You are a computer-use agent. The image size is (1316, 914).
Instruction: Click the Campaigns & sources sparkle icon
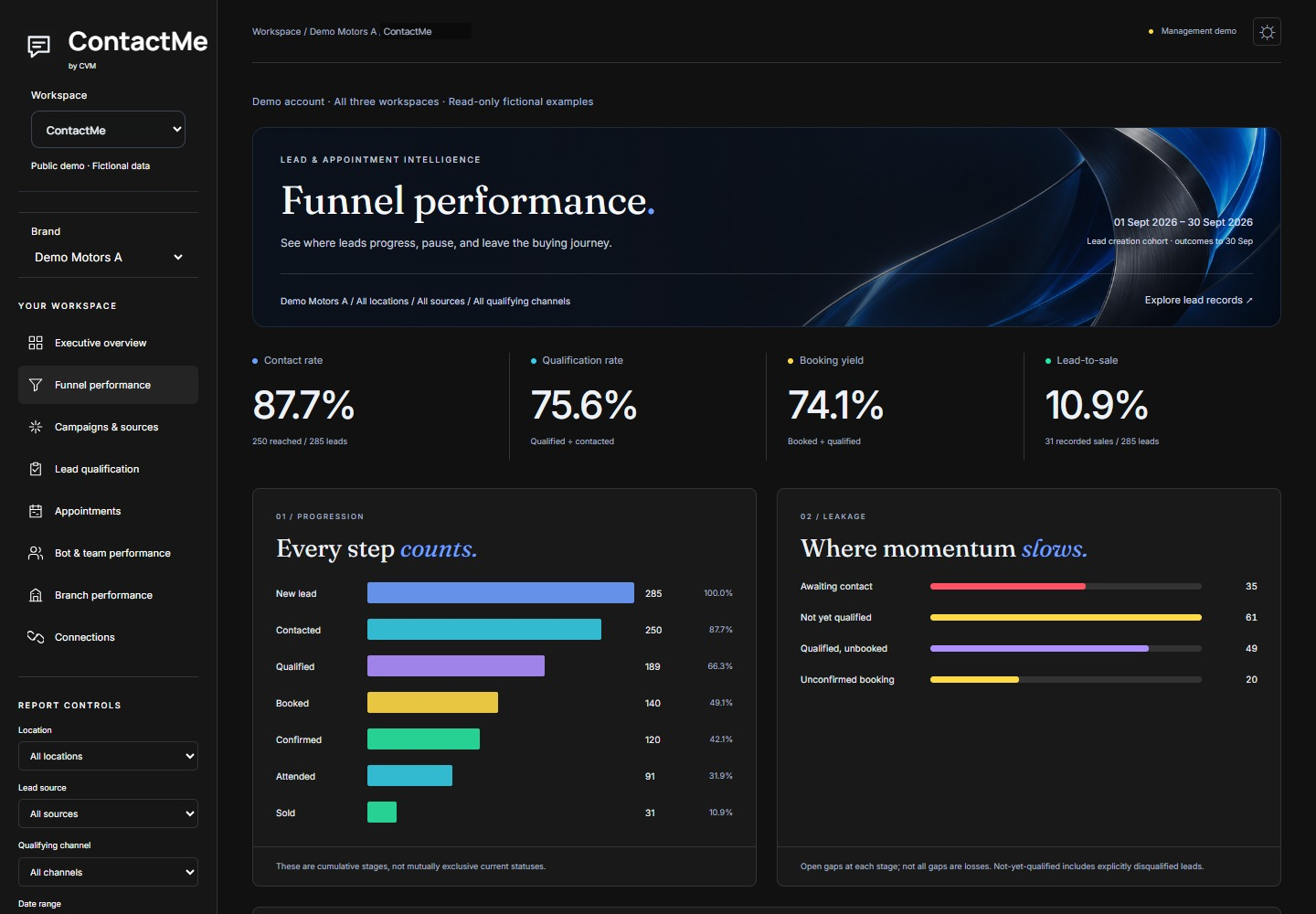pyautogui.click(x=36, y=427)
